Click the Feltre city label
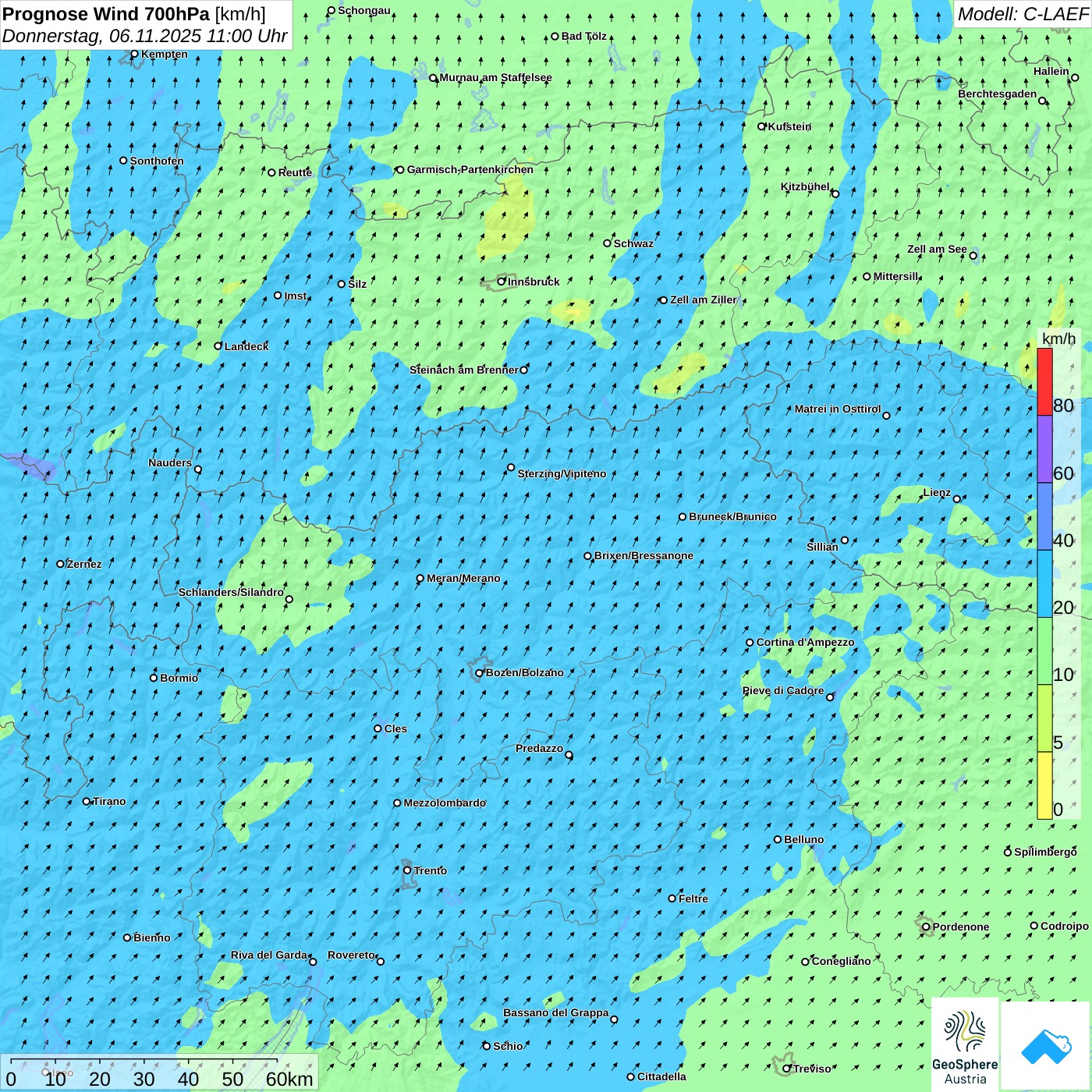 [x=693, y=899]
